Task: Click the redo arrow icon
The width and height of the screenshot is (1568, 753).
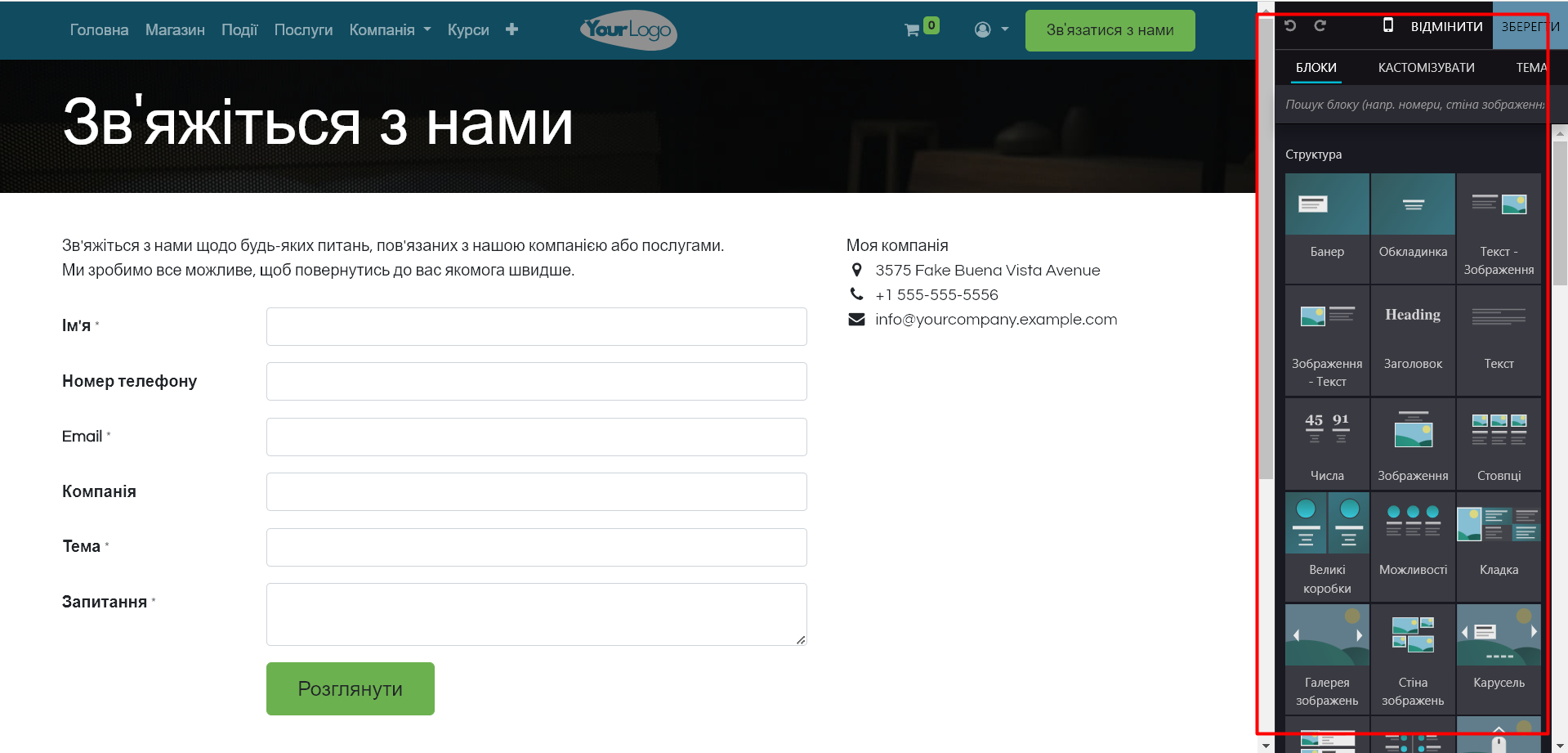Action: click(x=1320, y=25)
